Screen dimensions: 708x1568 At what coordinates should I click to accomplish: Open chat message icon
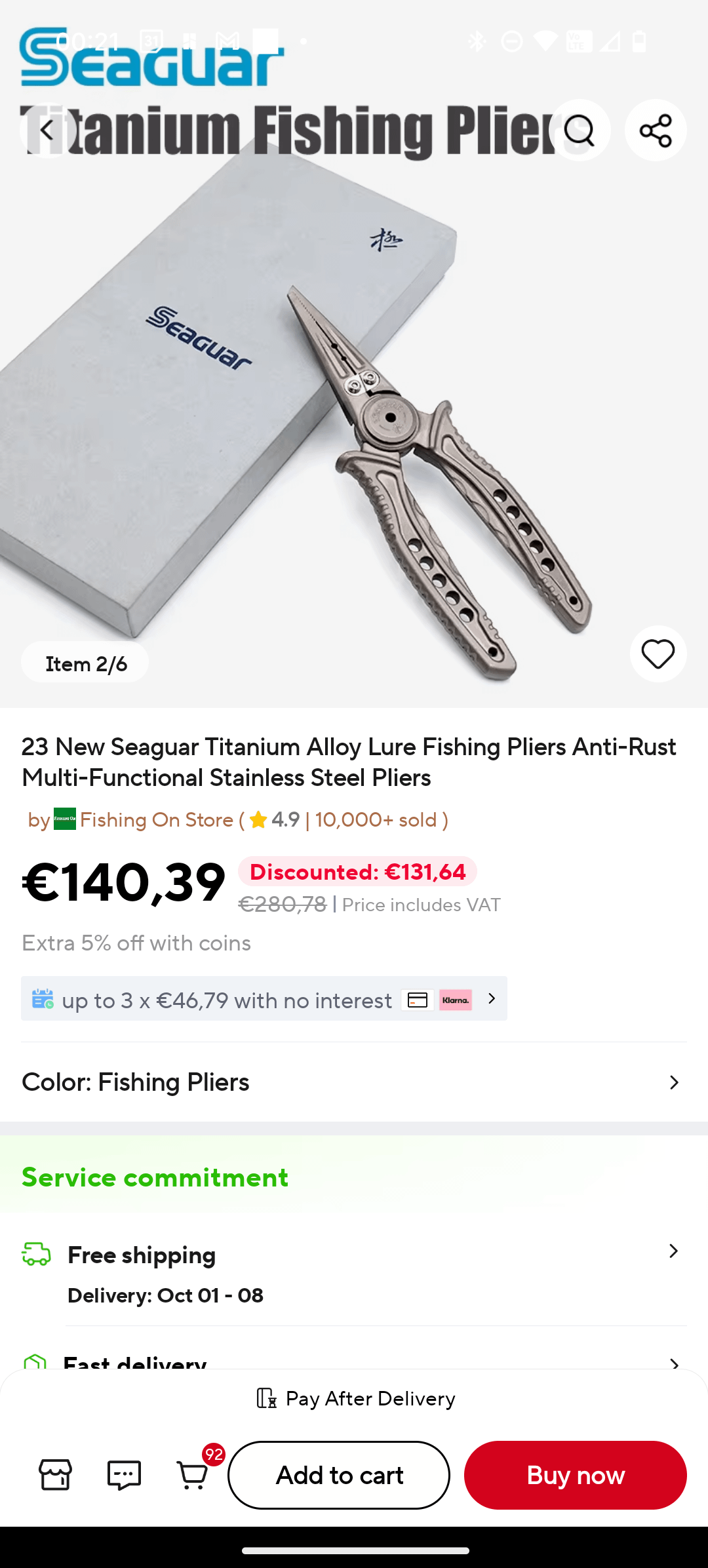tap(124, 1475)
